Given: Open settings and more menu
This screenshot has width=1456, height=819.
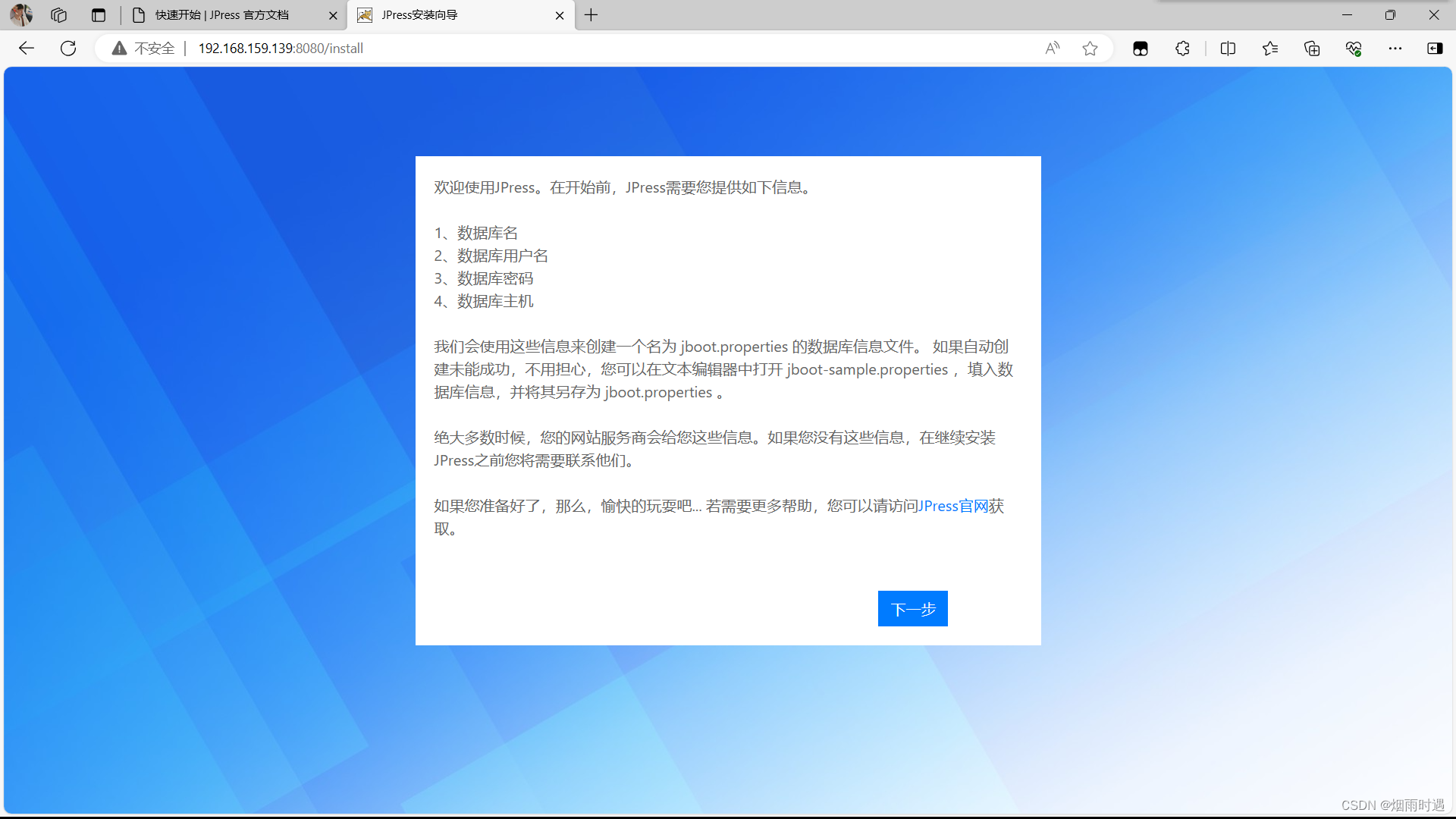Looking at the screenshot, I should [1395, 49].
